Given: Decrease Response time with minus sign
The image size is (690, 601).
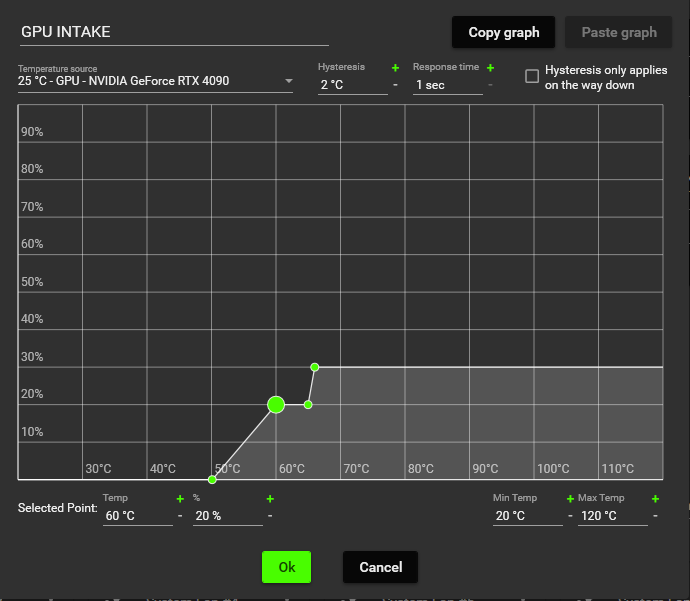Looking at the screenshot, I should (x=490, y=84).
